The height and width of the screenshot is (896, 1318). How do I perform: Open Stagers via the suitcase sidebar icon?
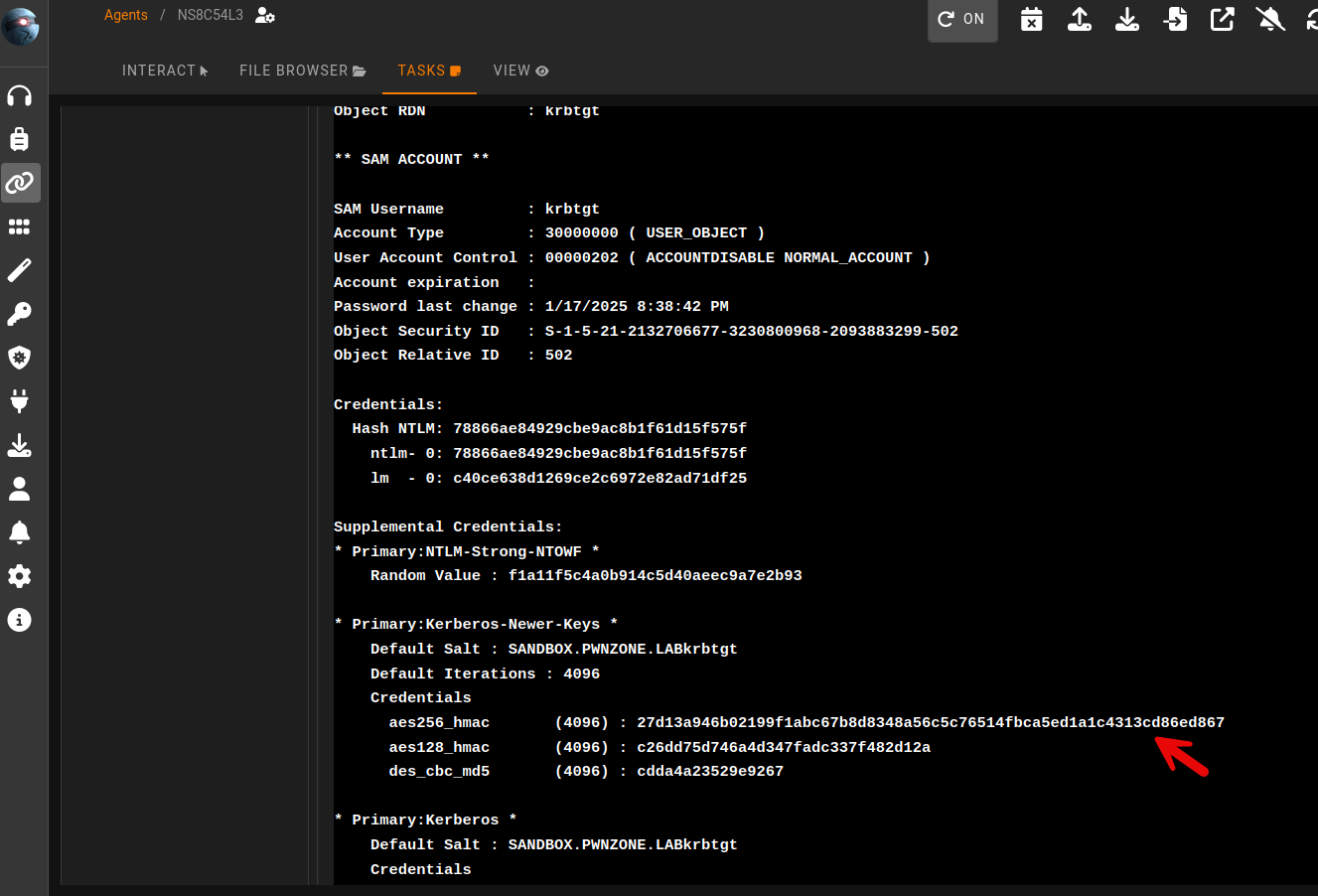pos(20,139)
